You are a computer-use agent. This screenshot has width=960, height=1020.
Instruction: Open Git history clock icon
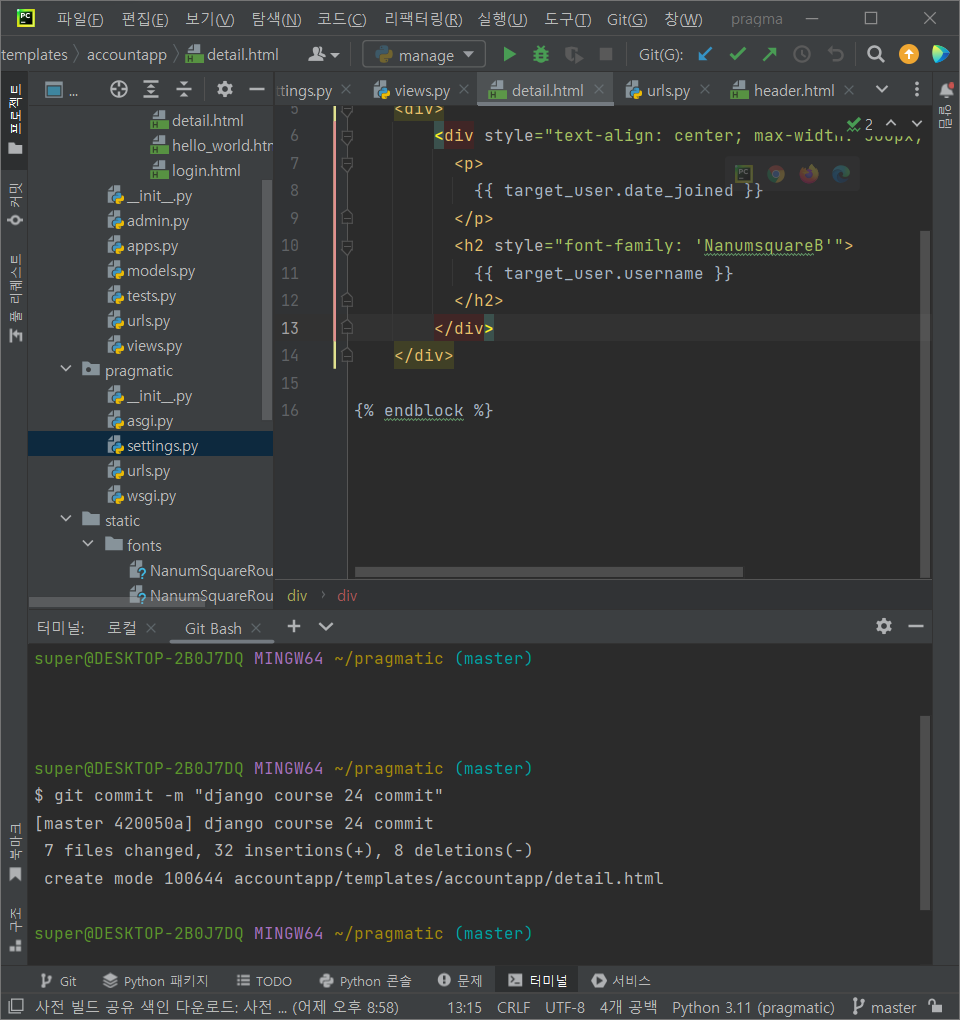click(x=802, y=54)
